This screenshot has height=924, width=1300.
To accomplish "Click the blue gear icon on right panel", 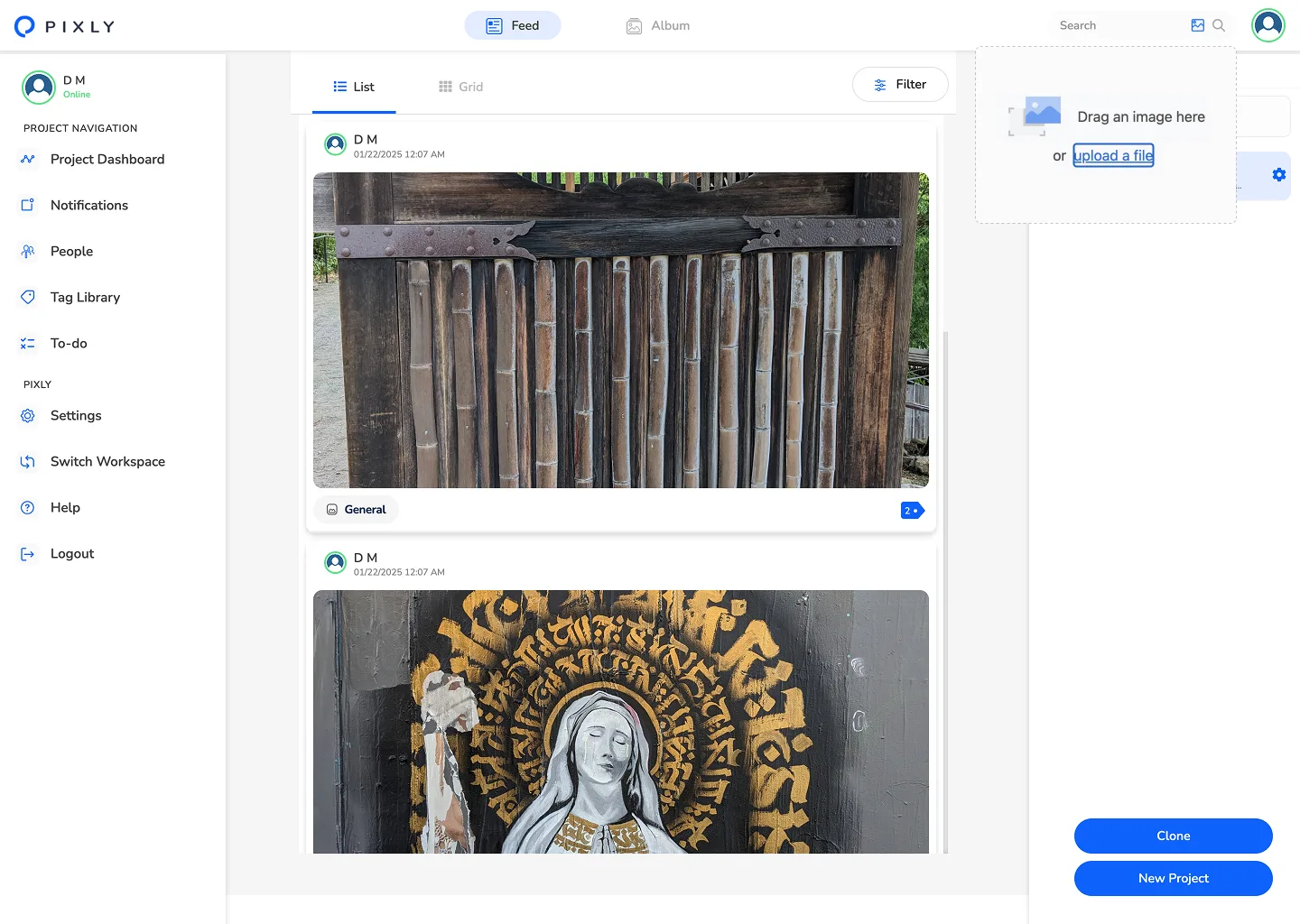I will pos(1279,175).
